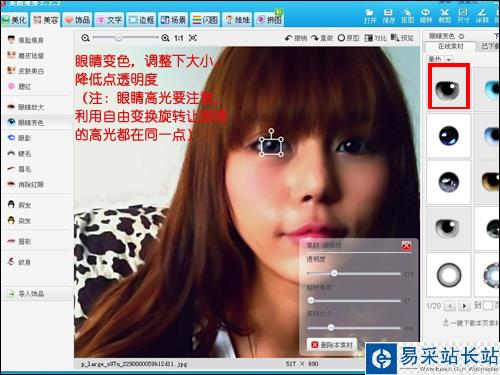Select the 磨皮祛痘 skin smoothing tool
Viewport: 500px width, 375px height.
point(26,55)
